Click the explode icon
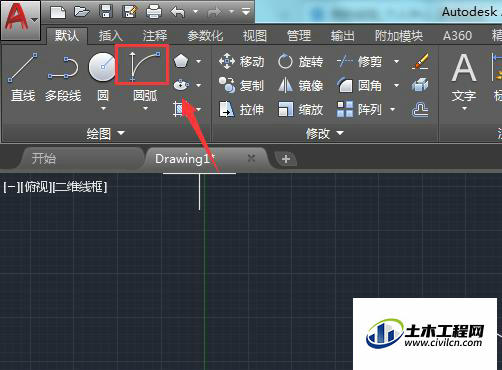 coord(420,85)
